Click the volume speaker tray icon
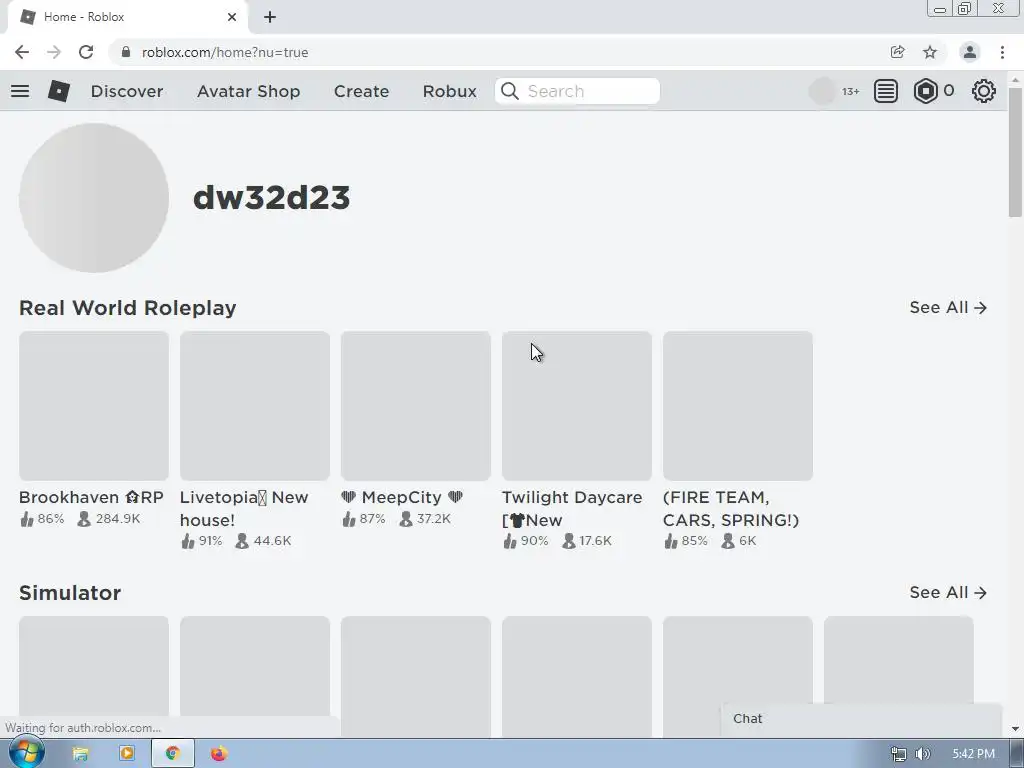Image resolution: width=1024 pixels, height=768 pixels. (922, 754)
